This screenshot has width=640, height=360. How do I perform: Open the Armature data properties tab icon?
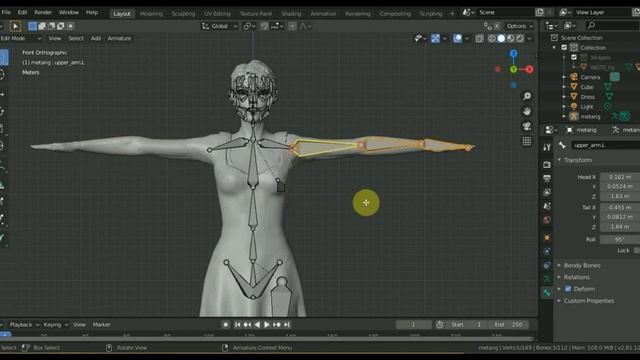(547, 279)
